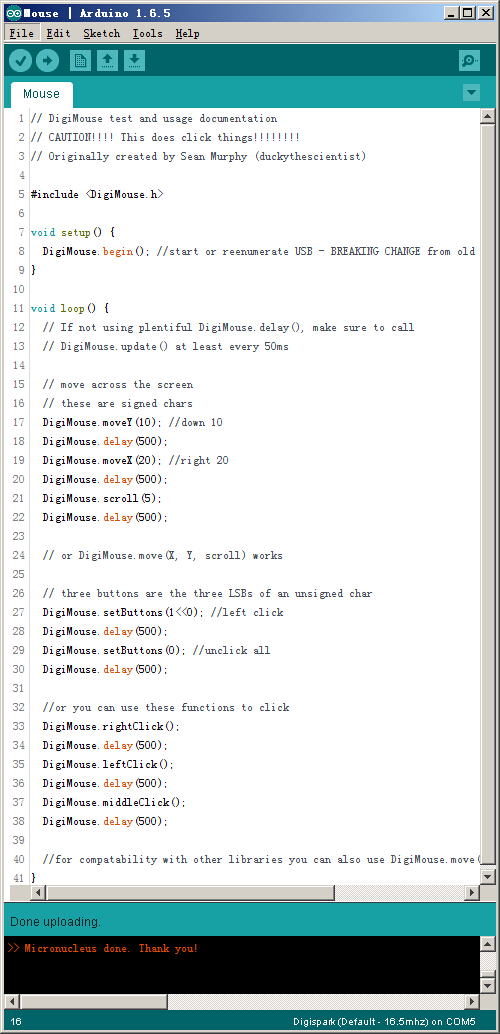Click the Save sketch down-arrow icon
500x1034 pixels.
point(134,61)
